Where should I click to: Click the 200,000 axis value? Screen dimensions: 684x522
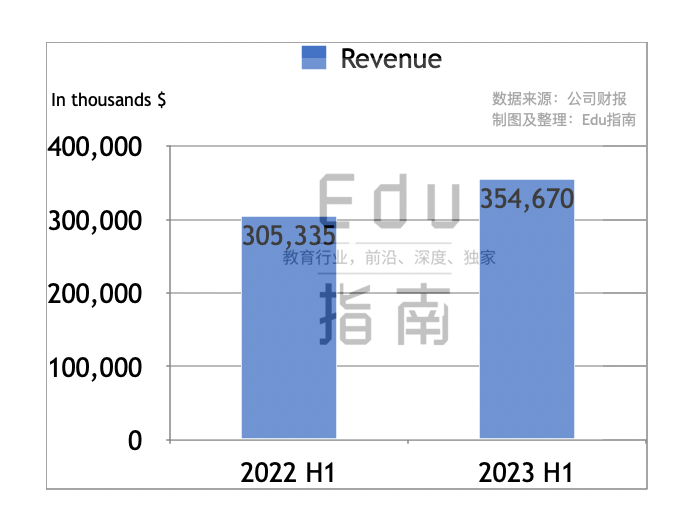pyautogui.click(x=95, y=294)
